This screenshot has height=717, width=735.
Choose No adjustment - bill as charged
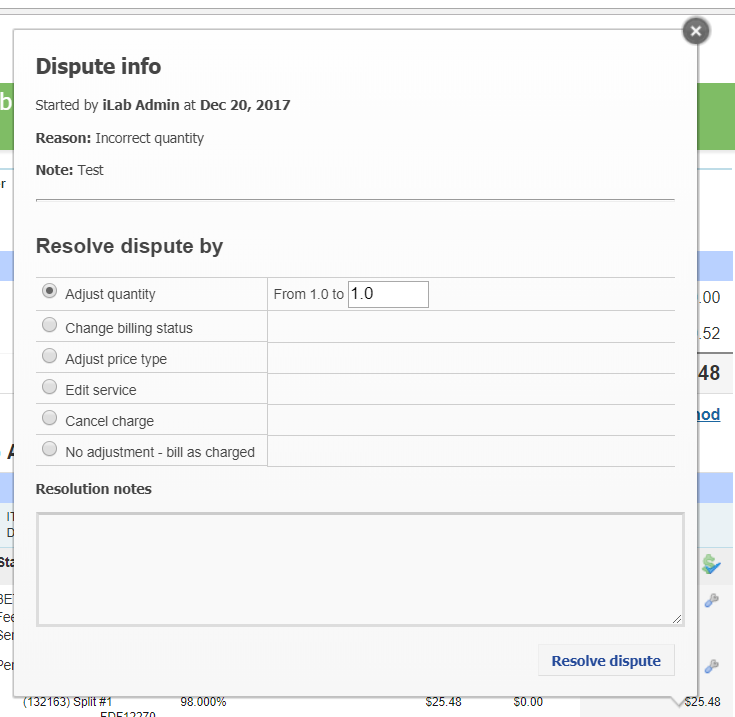point(49,449)
